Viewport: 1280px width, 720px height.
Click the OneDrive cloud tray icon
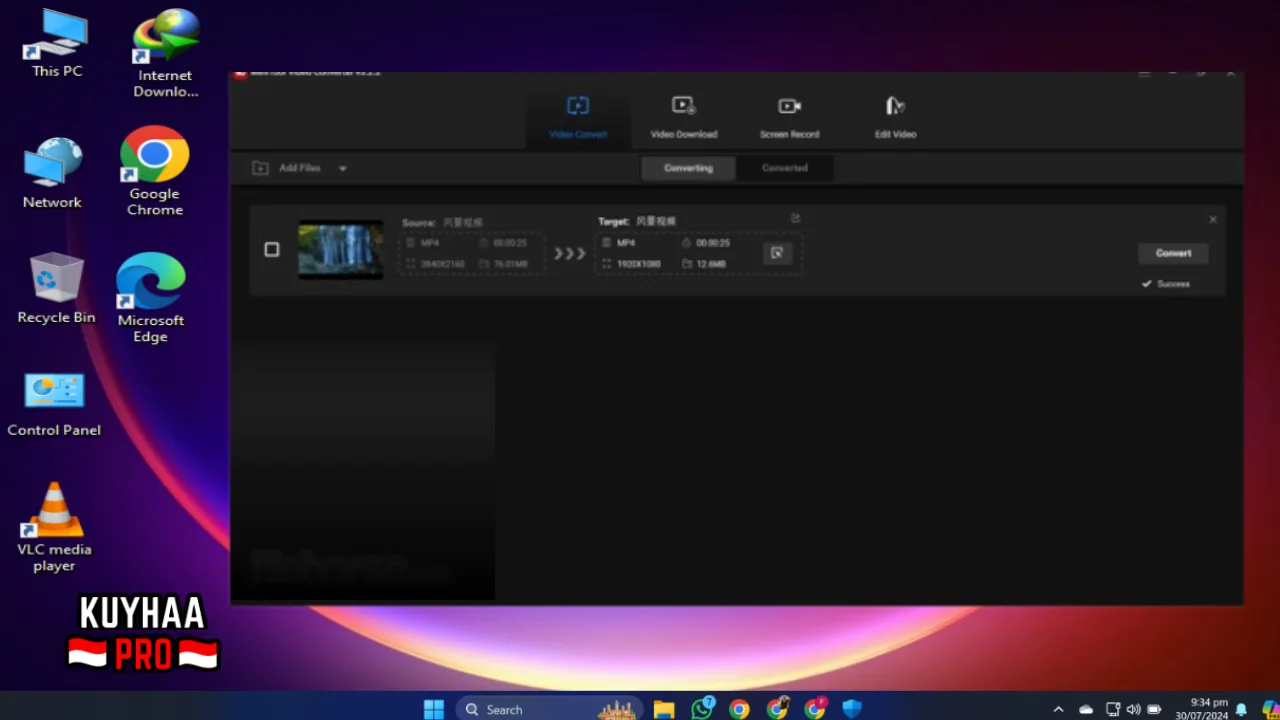tap(1086, 709)
